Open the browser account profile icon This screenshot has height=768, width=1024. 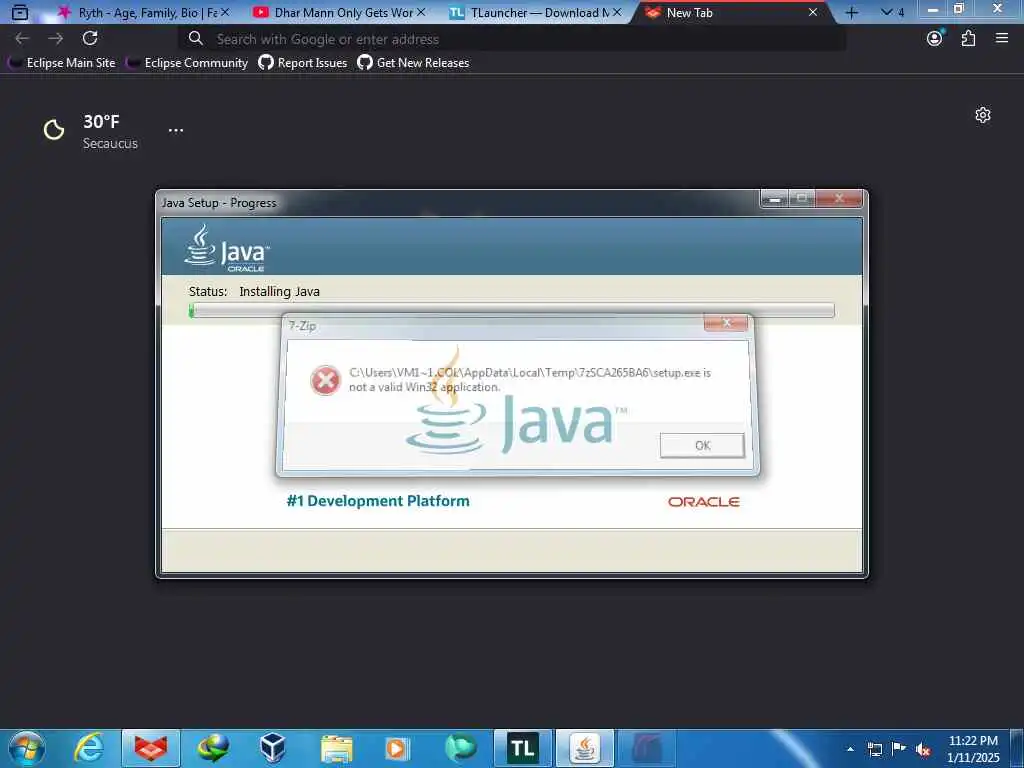935,39
